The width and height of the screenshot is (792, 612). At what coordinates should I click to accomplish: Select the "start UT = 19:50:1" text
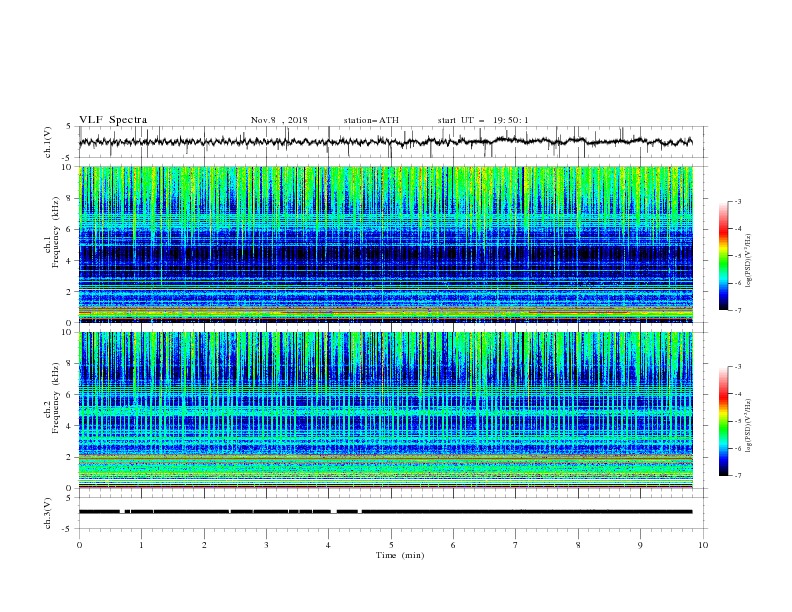(483, 120)
